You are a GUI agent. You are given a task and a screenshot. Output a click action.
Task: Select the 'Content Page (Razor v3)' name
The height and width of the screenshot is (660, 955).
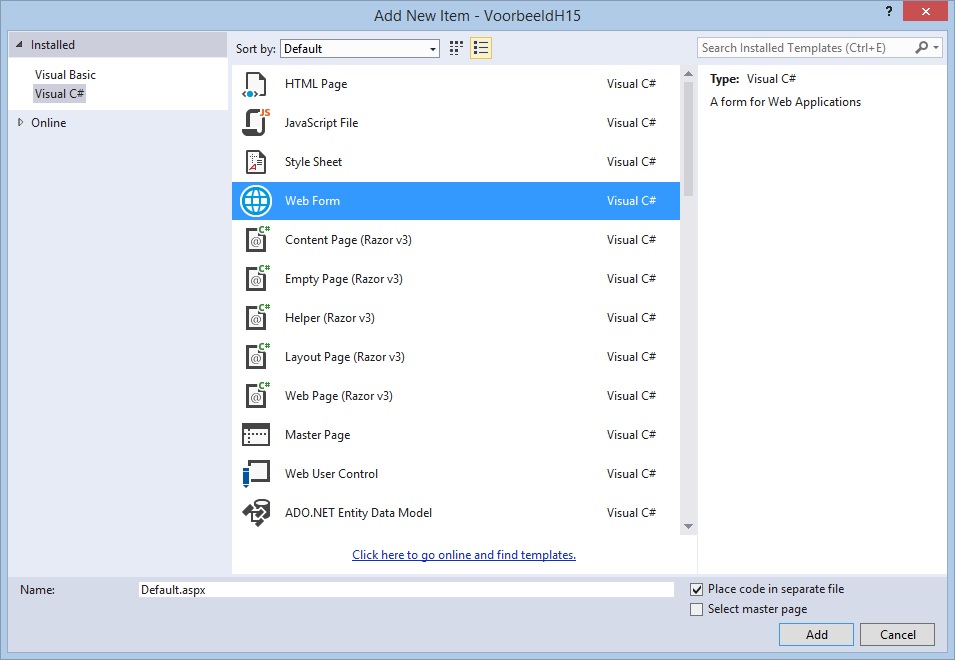pyautogui.click(x=348, y=240)
